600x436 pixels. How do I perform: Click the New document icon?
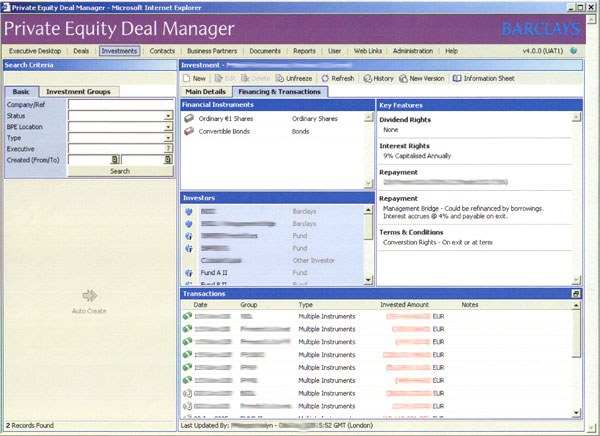pos(187,78)
